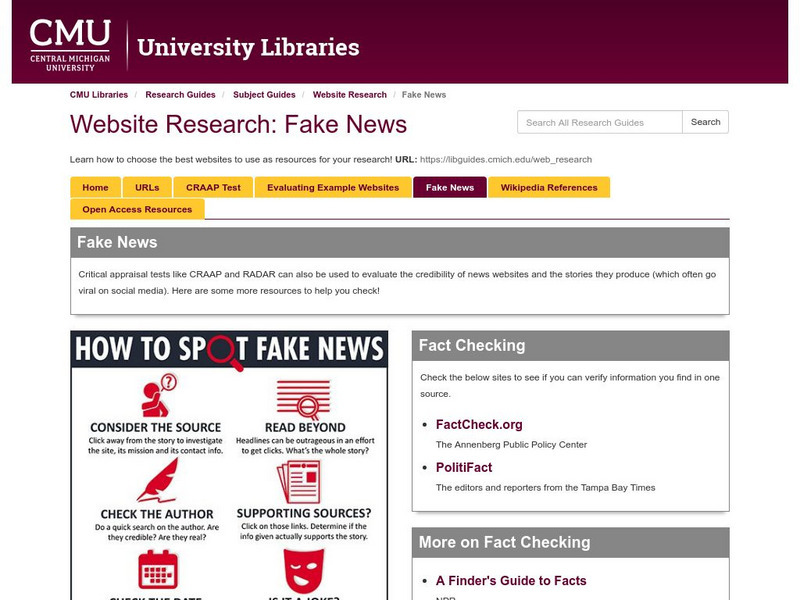Click the CONSIDER THE SOURCE caption
This screenshot has height=600, width=800.
coord(156,428)
